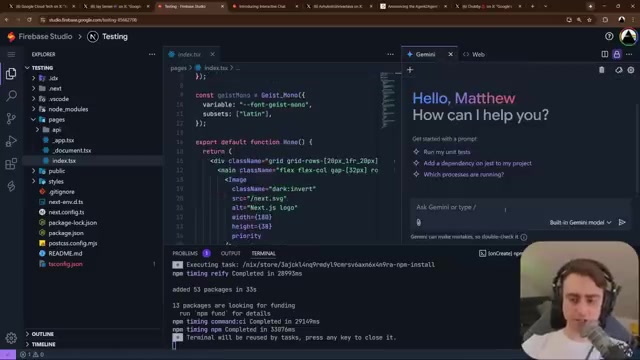Screen dimensions: 640x360
Task: Open the Firebase Studio panel icon
Action: [11, 186]
